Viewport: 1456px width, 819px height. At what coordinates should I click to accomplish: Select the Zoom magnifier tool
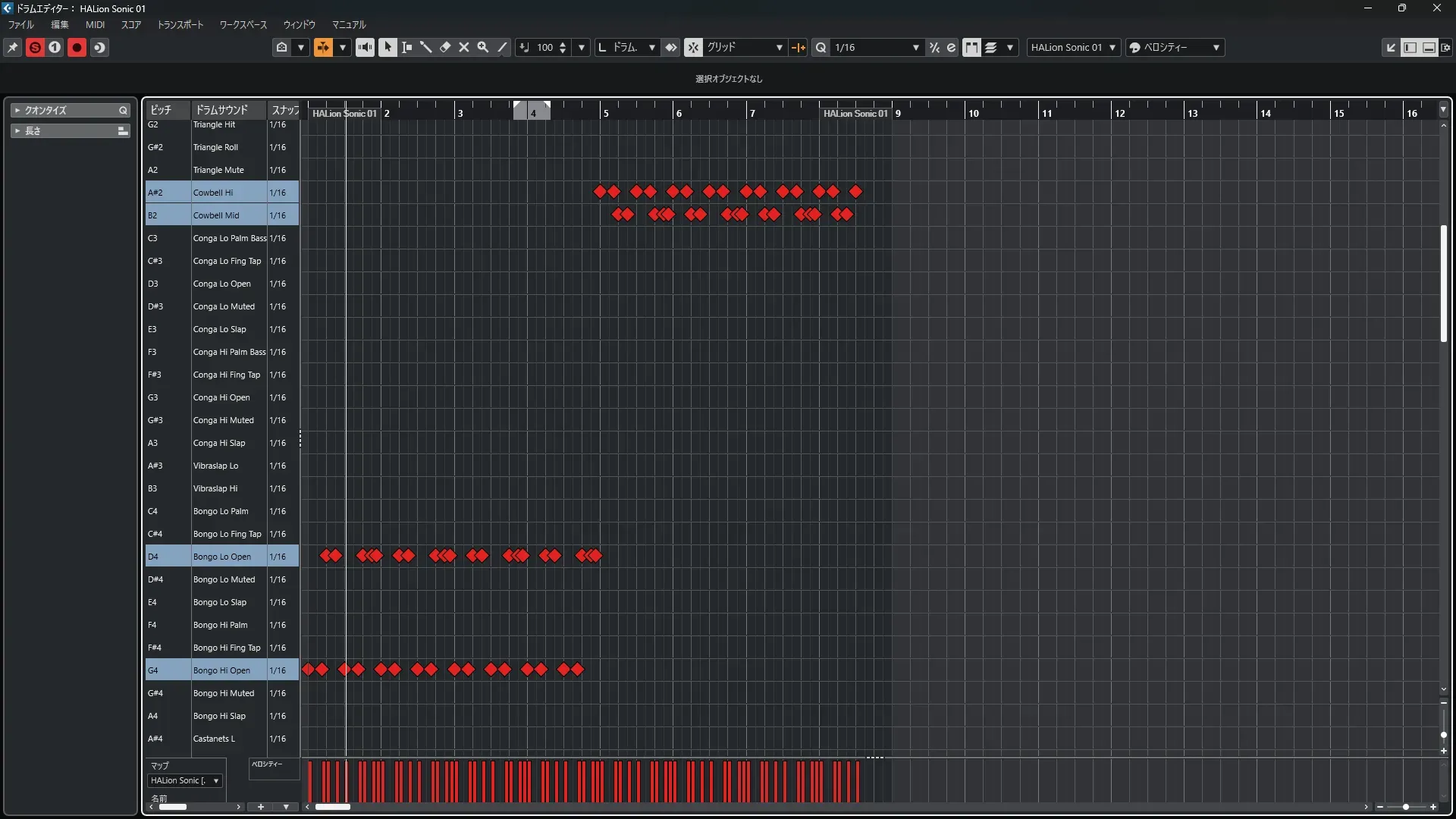coord(483,47)
